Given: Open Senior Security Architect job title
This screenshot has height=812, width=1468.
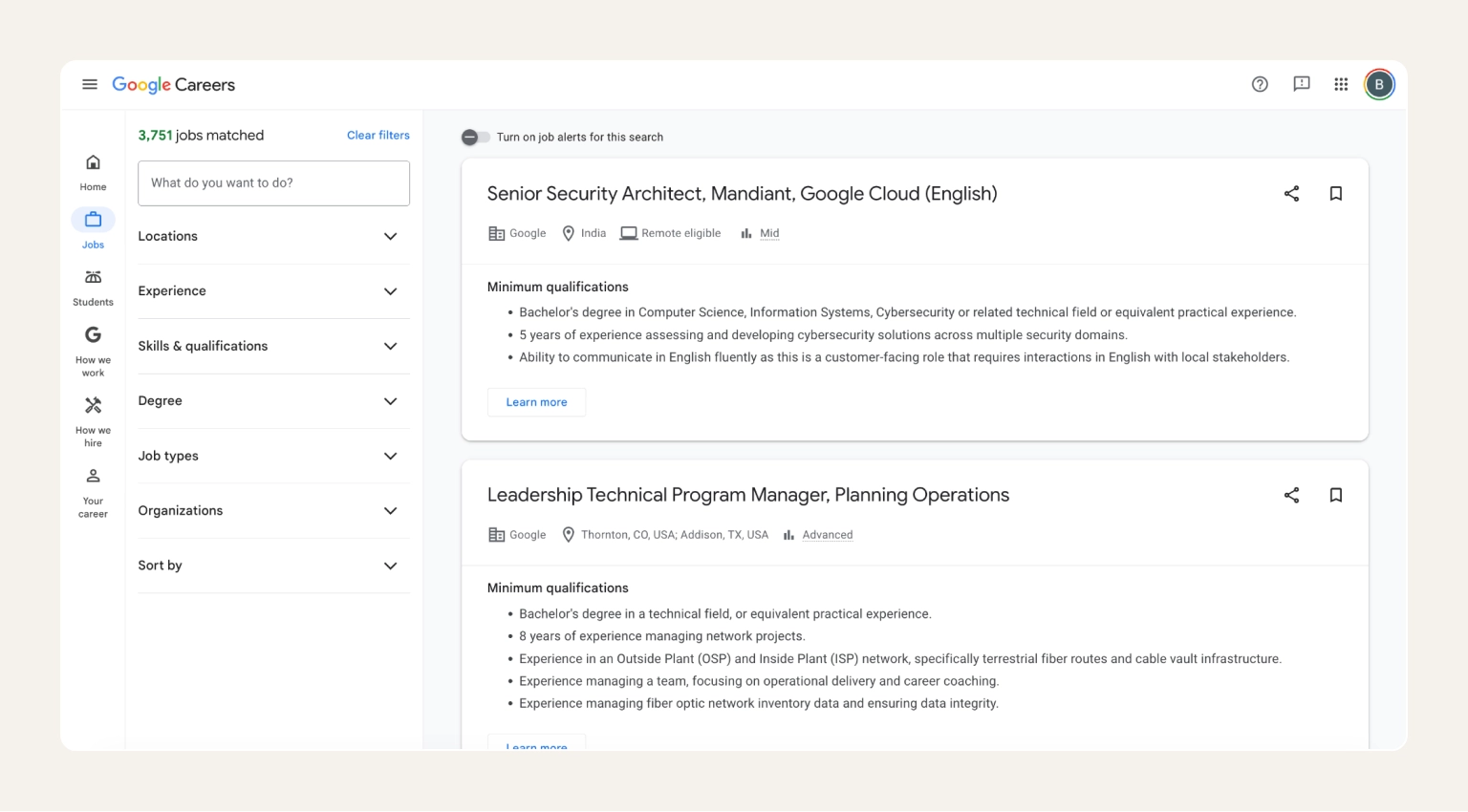Looking at the screenshot, I should 742,194.
